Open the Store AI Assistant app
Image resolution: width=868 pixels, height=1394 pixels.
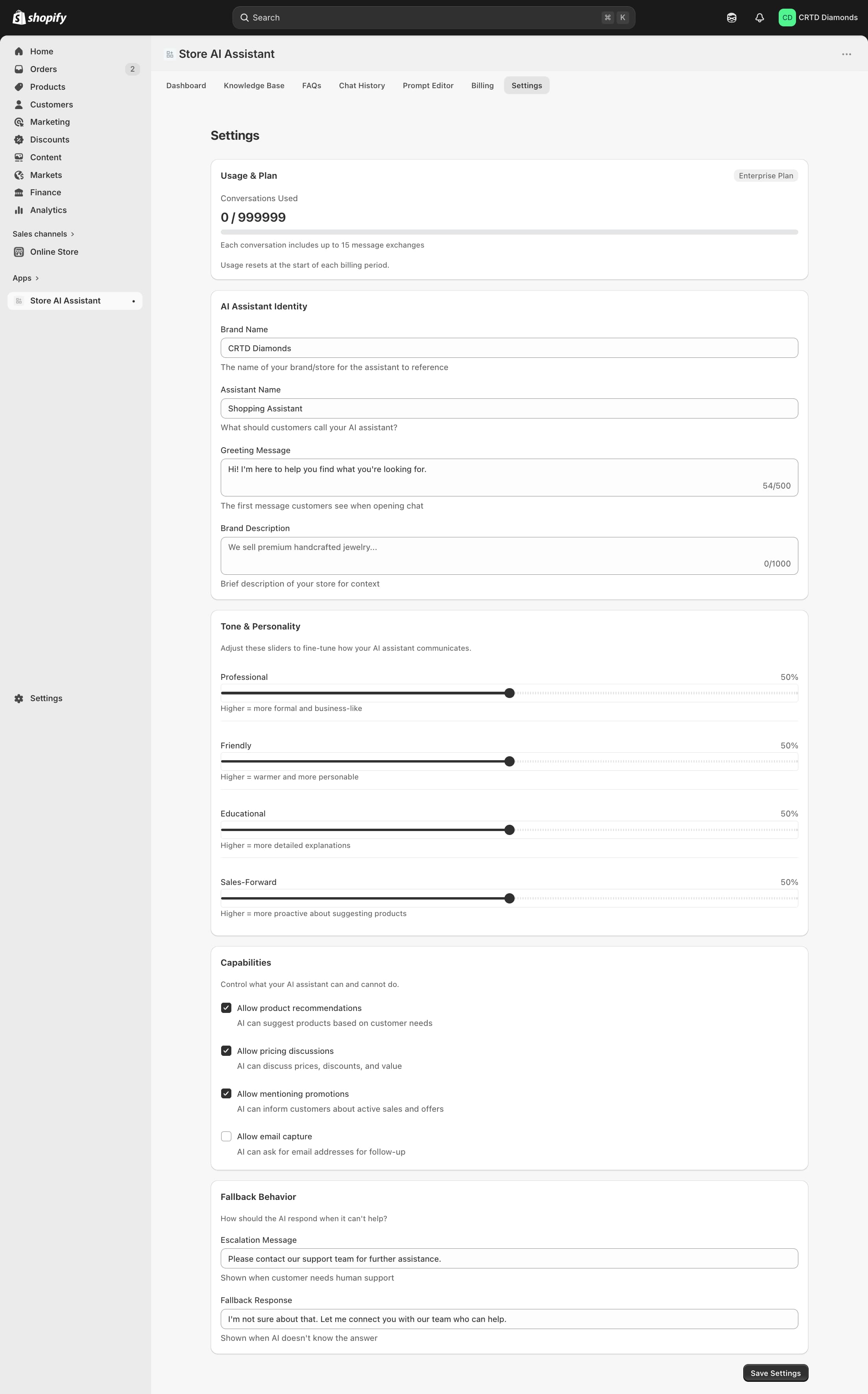pos(65,300)
